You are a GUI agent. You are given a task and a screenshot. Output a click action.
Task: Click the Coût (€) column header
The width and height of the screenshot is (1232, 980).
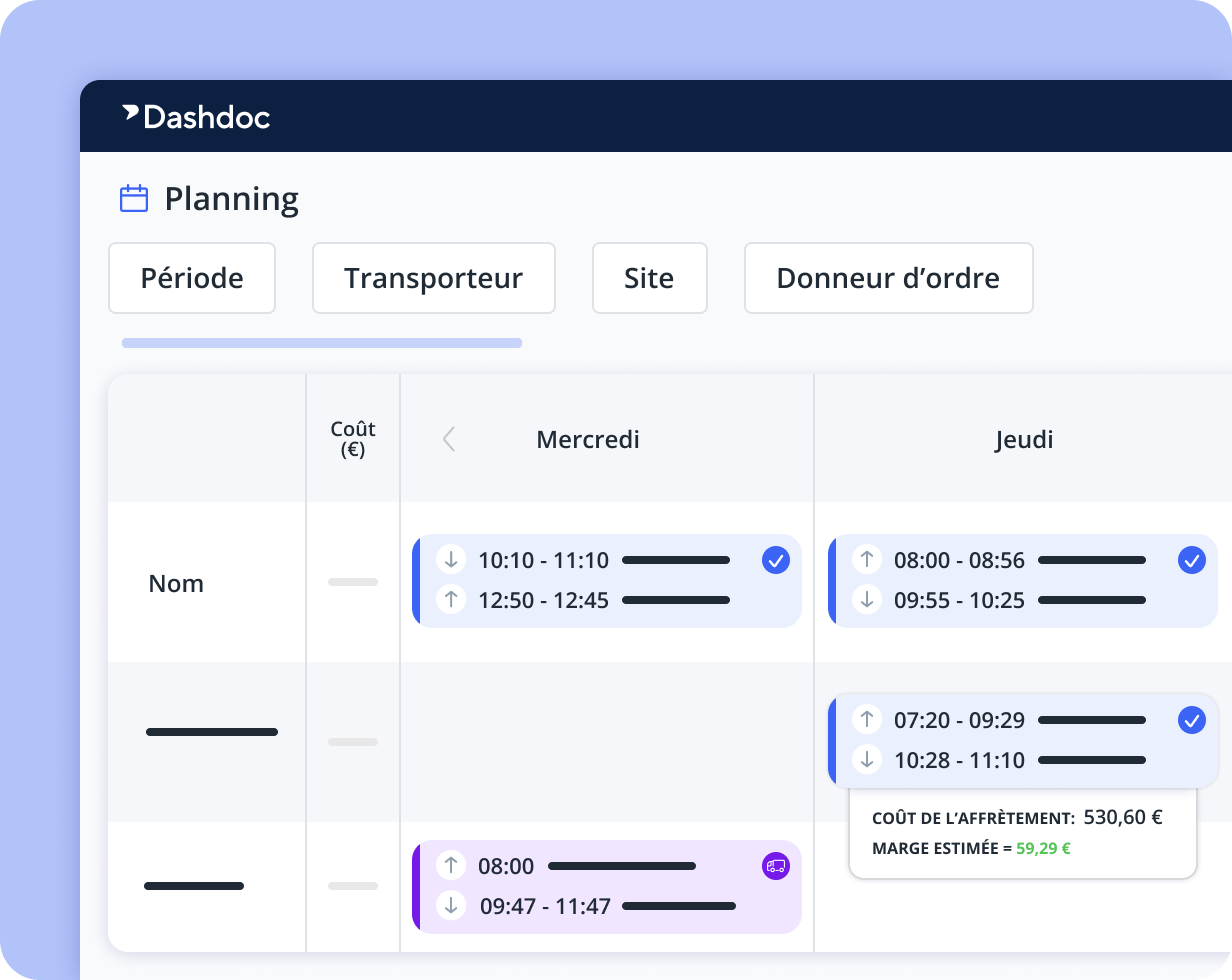pyautogui.click(x=352, y=439)
